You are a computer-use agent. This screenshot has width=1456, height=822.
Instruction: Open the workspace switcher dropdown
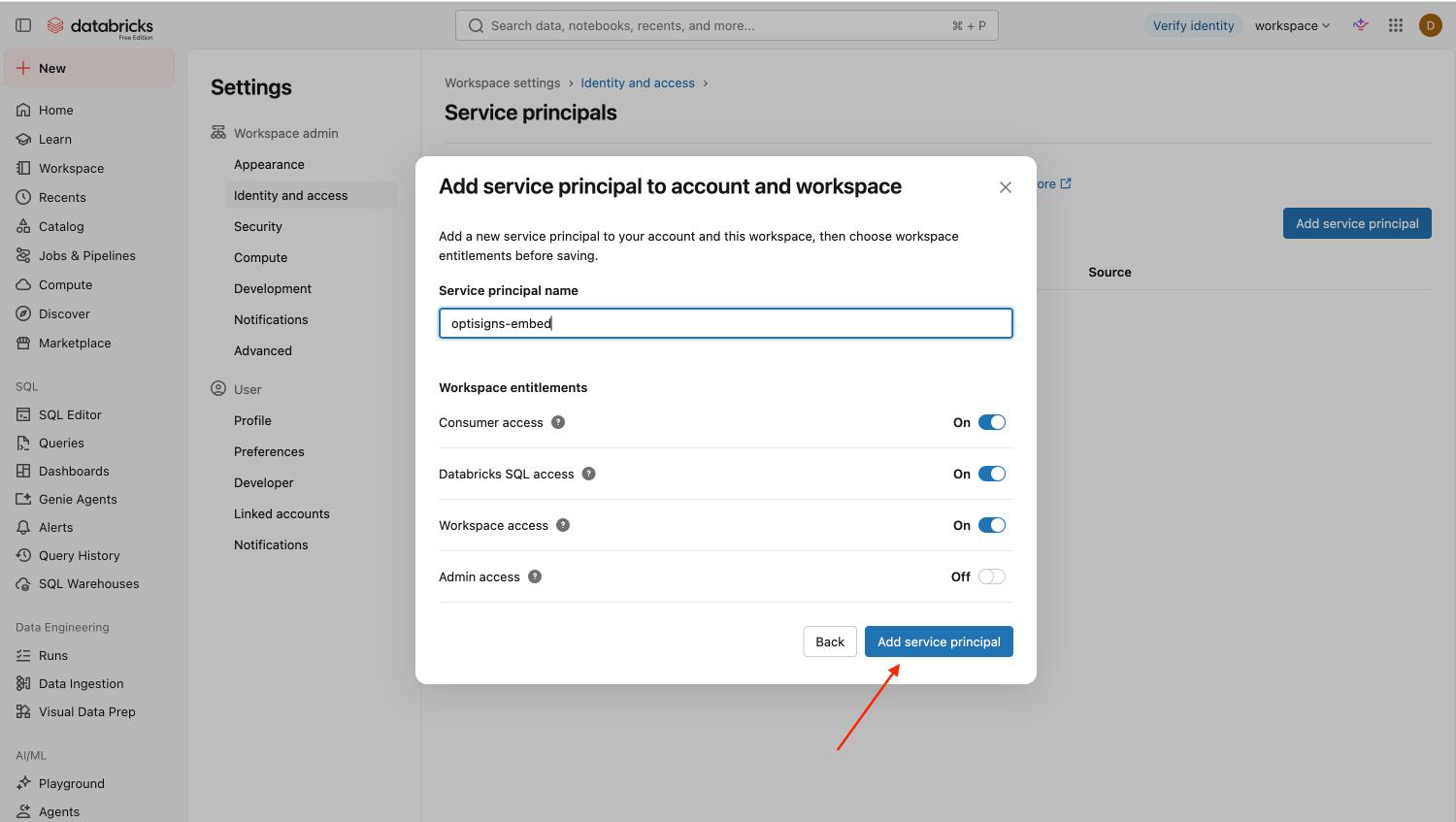(1292, 25)
